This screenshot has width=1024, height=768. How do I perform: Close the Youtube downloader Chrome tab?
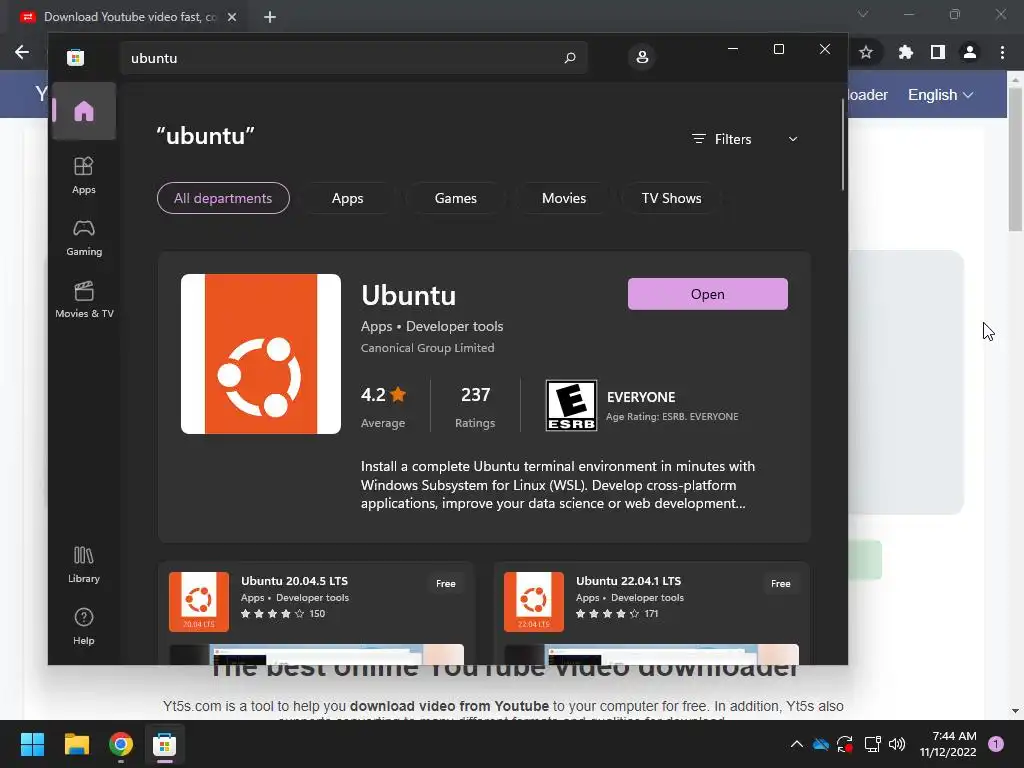pyautogui.click(x=232, y=17)
